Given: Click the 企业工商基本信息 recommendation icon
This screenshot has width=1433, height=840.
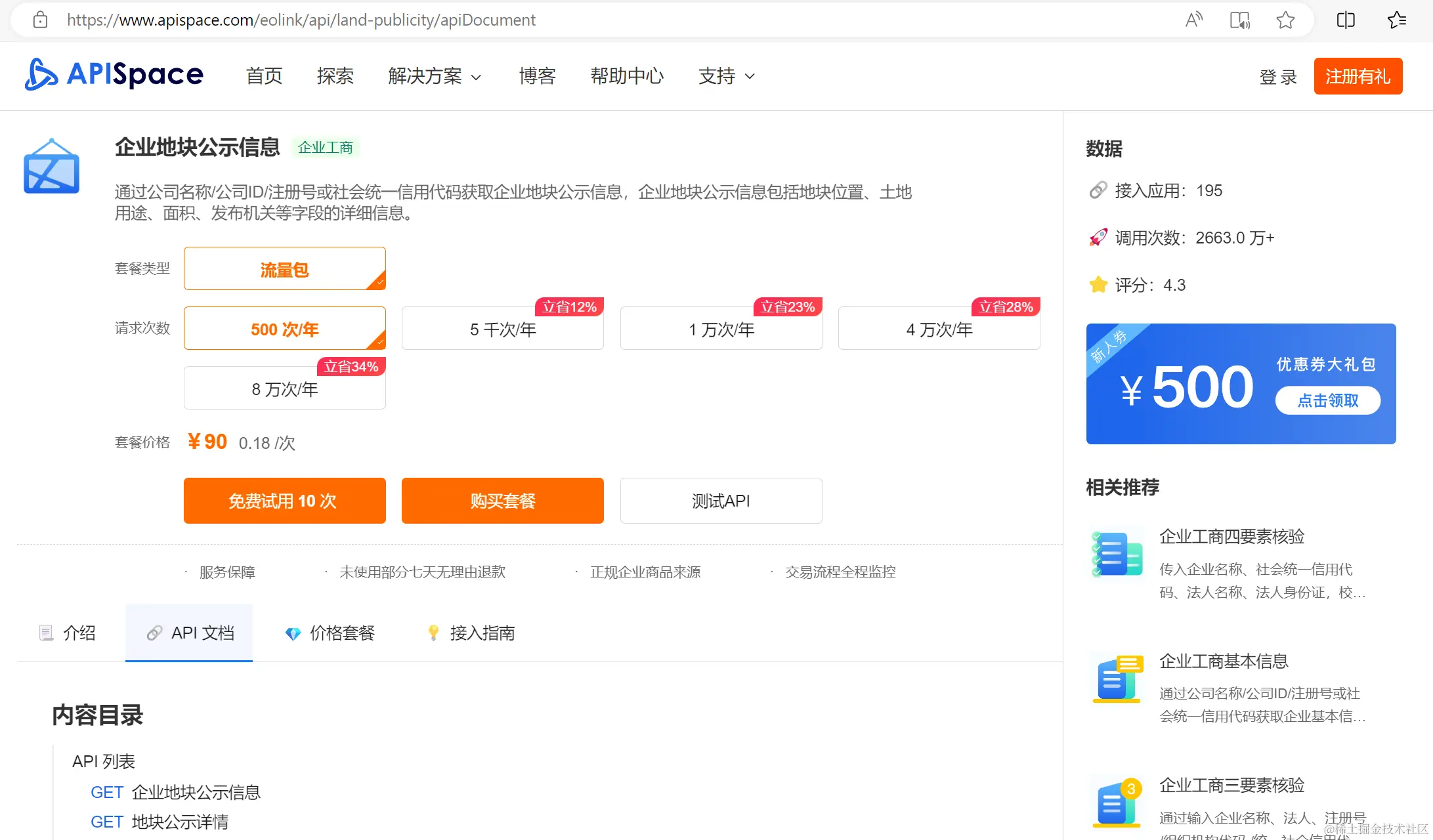Looking at the screenshot, I should tap(1117, 679).
